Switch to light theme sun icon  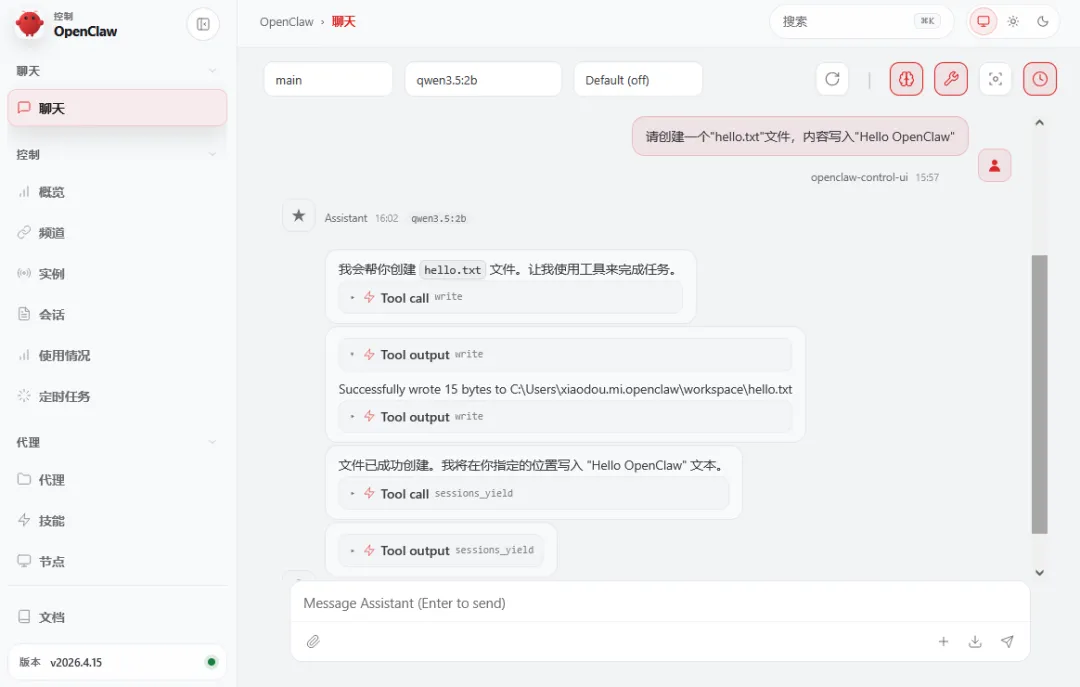coord(1013,21)
